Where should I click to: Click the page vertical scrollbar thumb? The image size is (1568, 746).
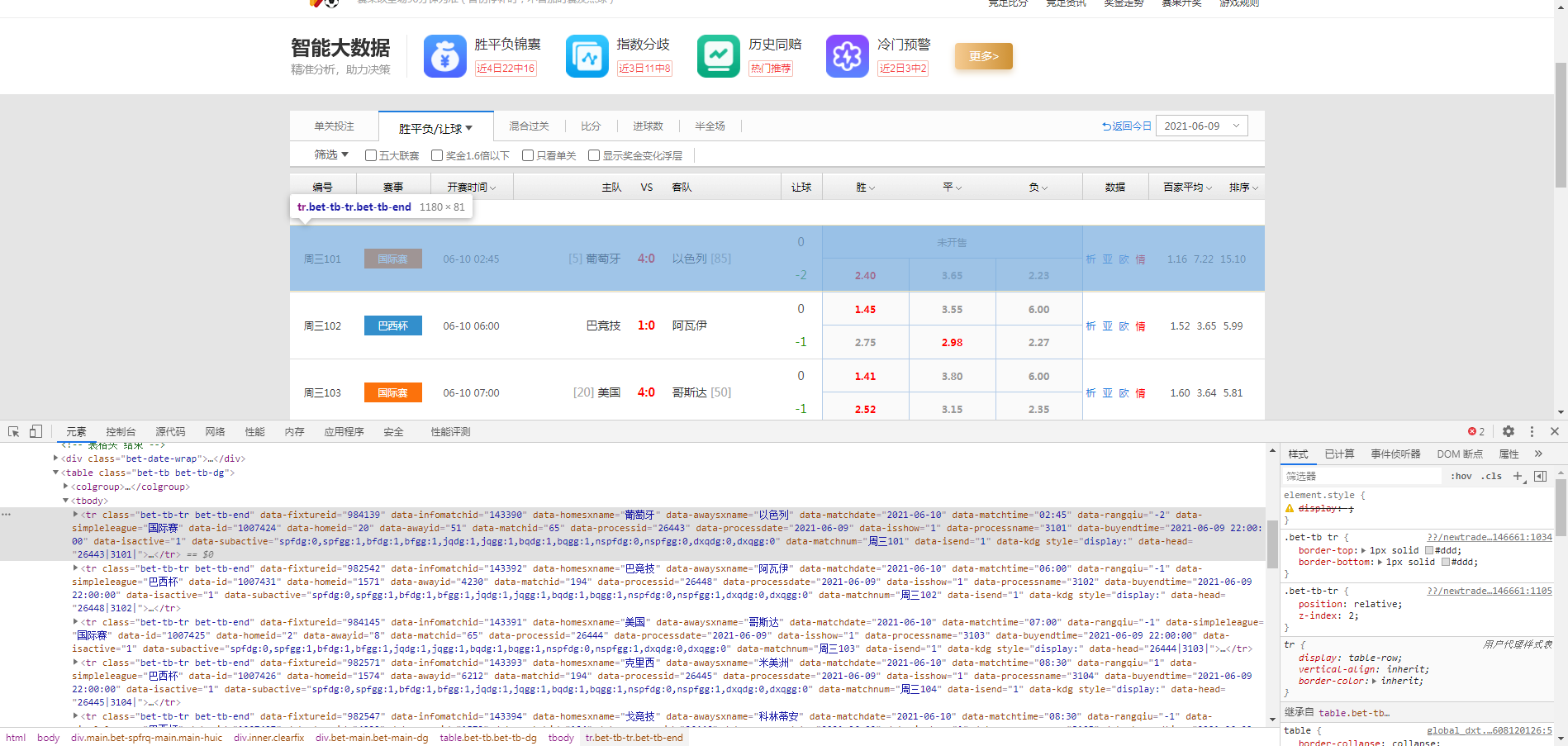1561,124
